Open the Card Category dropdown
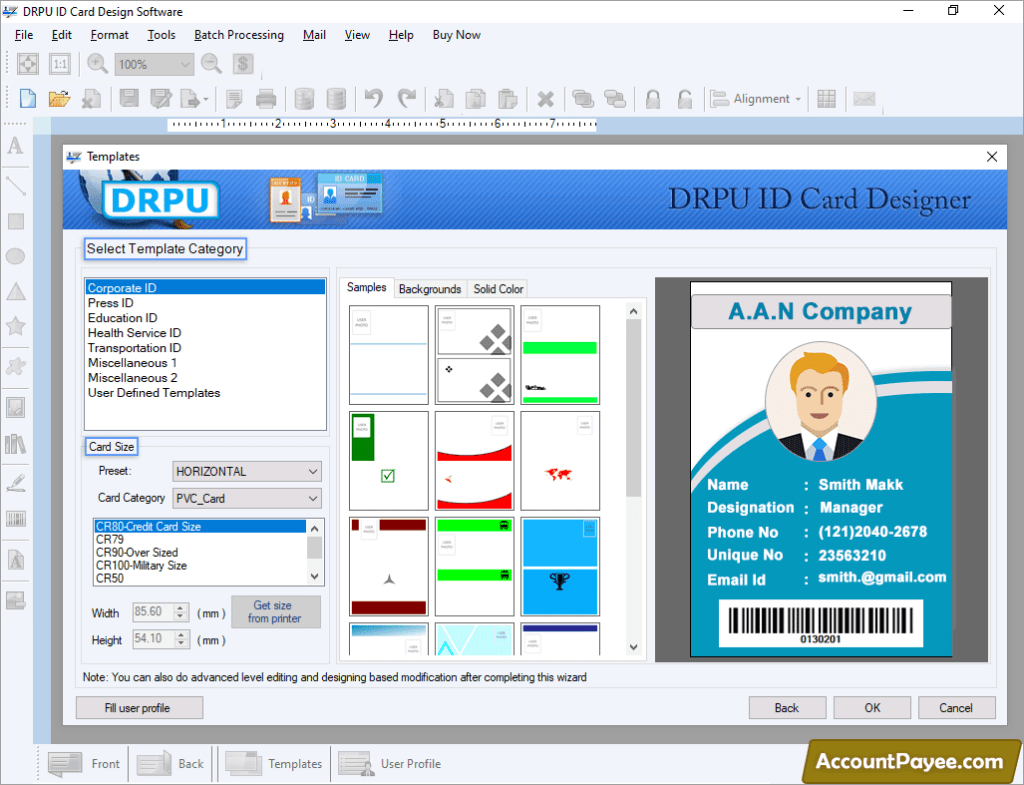The height and width of the screenshot is (785, 1024). [x=246, y=498]
